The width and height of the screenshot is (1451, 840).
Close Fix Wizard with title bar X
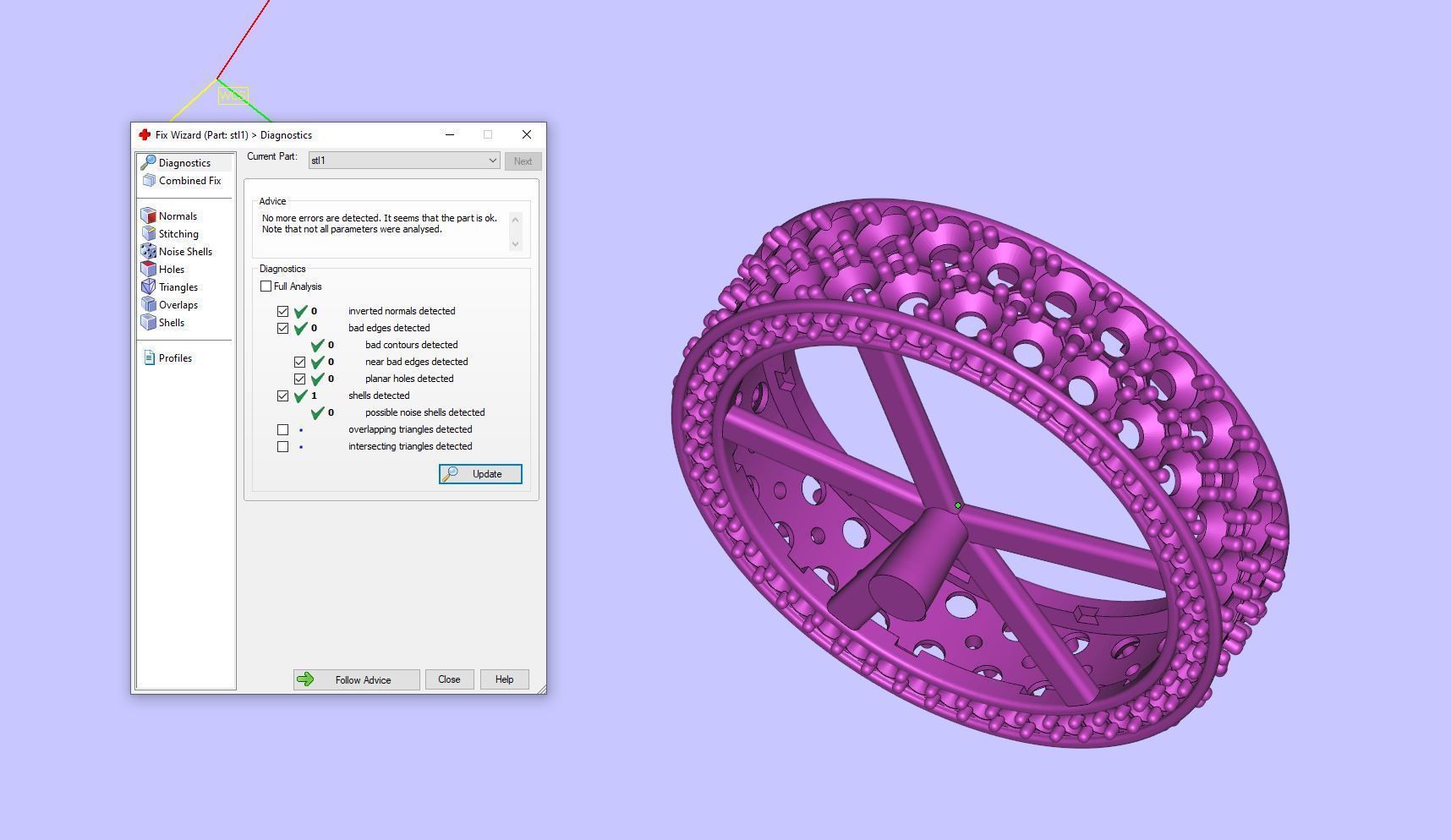point(527,134)
